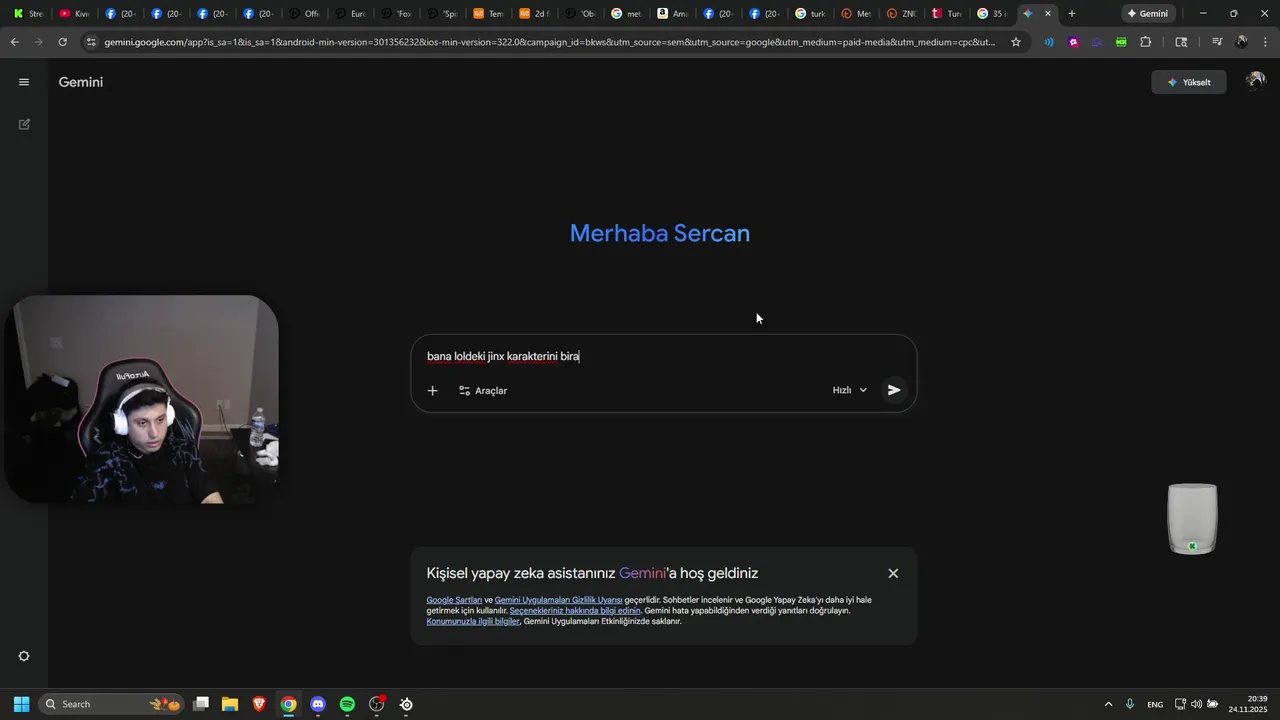
Task: Go back with browser back arrow
Action: 14,42
